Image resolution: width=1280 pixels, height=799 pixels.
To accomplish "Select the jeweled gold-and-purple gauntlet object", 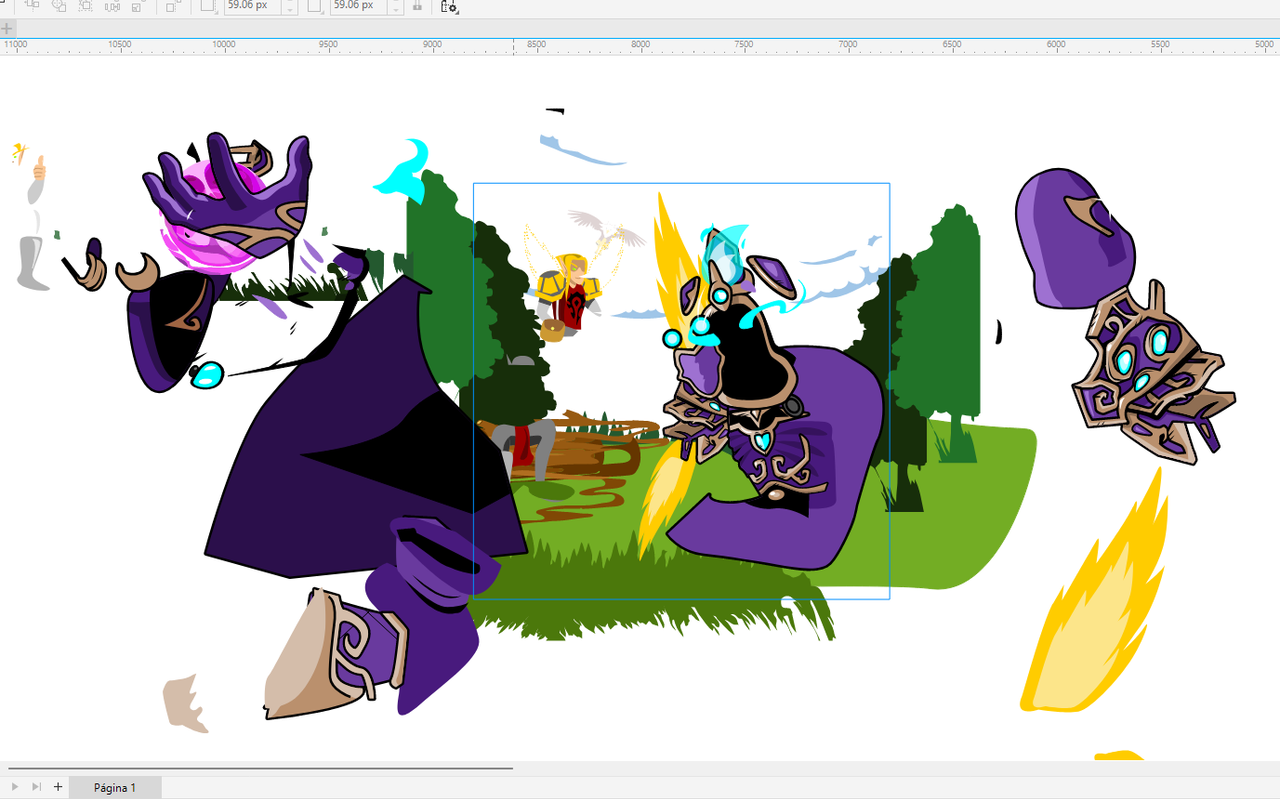I will point(1153,375).
